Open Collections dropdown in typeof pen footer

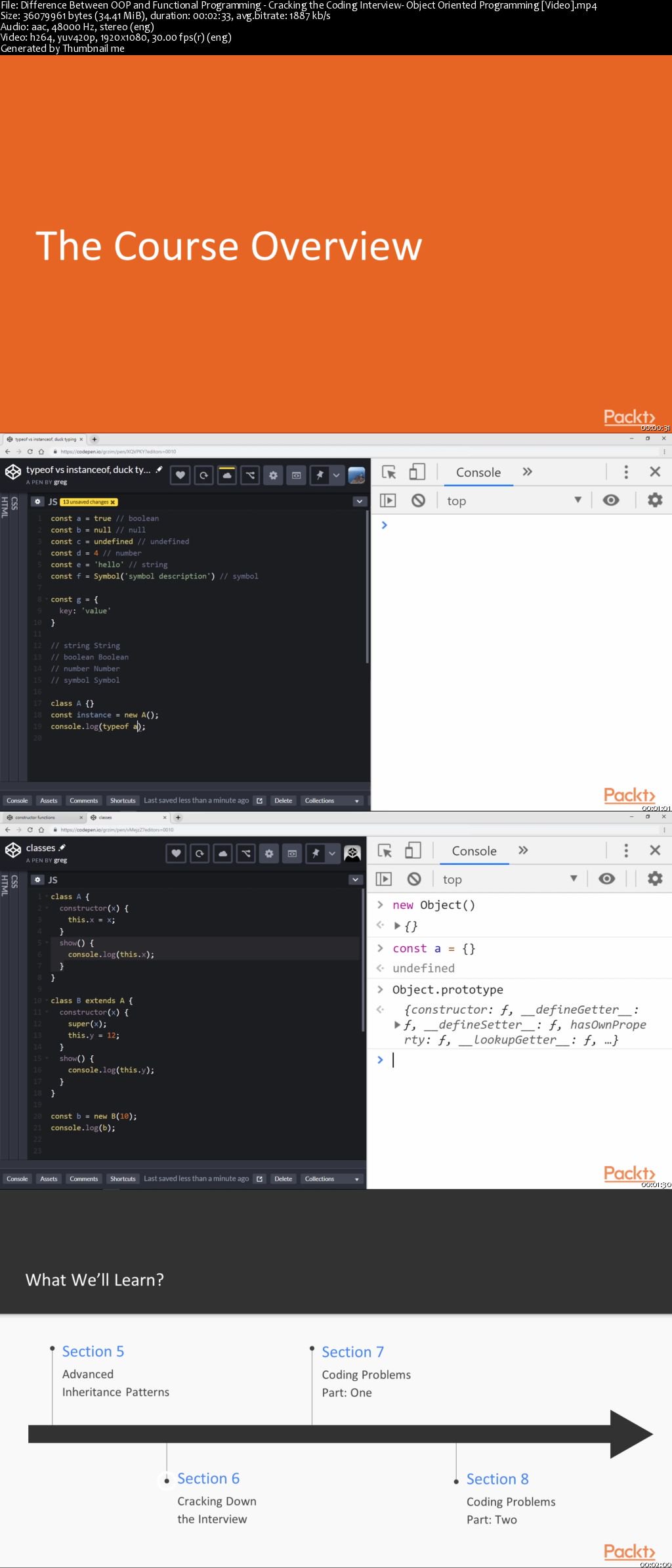pos(332,800)
